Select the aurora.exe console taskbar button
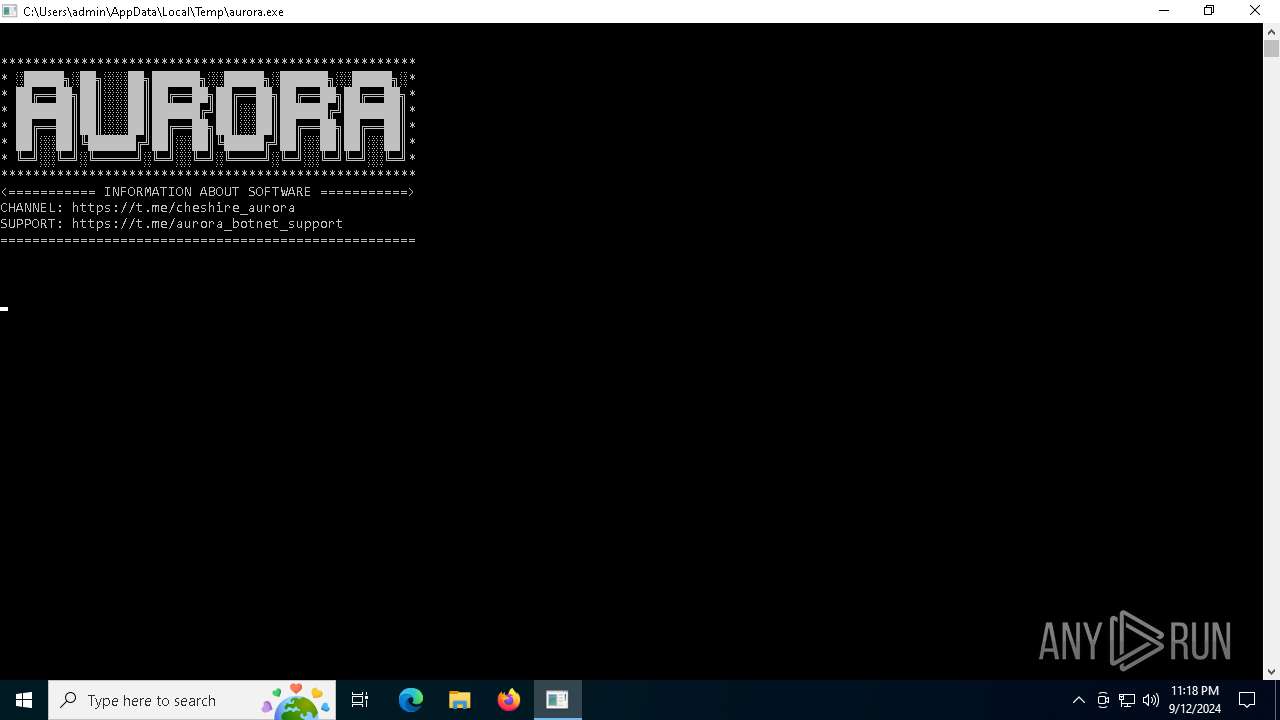 pos(557,700)
